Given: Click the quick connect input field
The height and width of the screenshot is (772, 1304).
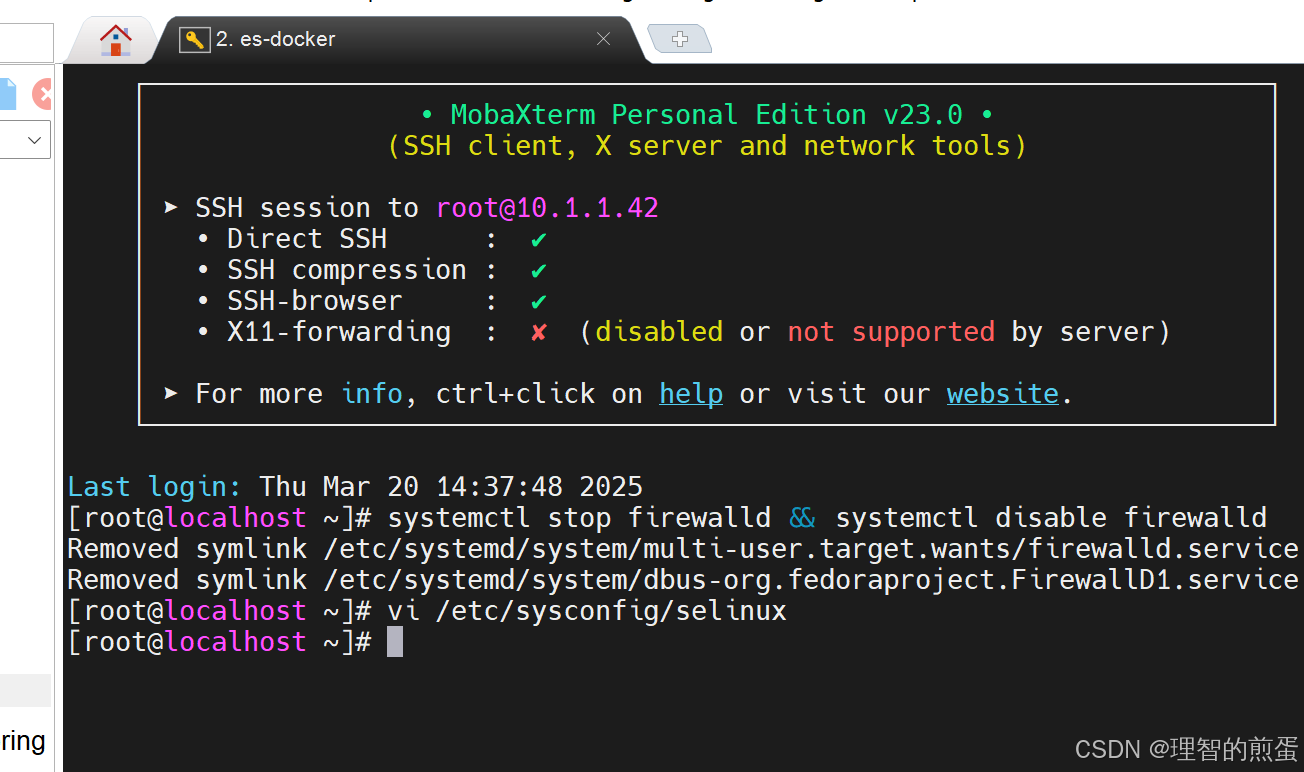Looking at the screenshot, I should 26,43.
